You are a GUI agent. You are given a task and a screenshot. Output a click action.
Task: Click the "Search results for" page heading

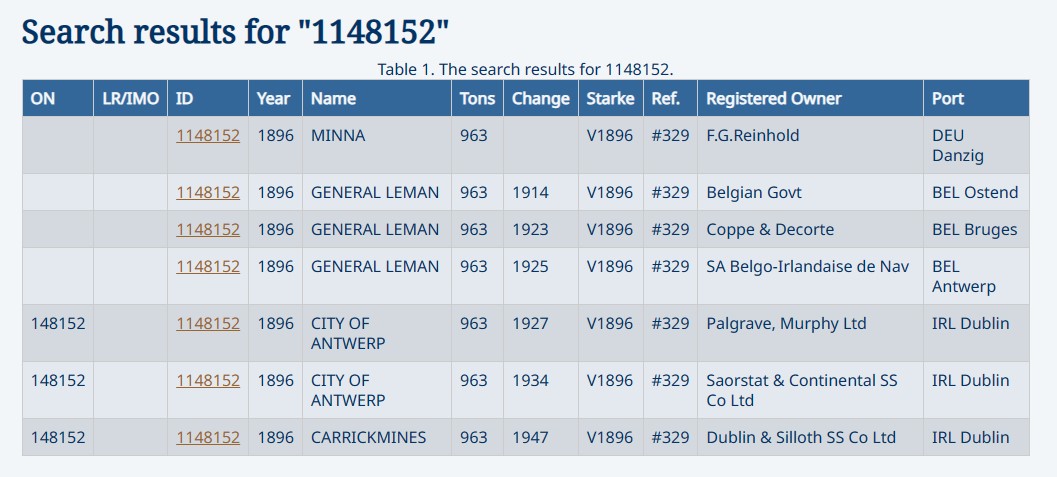pos(235,32)
